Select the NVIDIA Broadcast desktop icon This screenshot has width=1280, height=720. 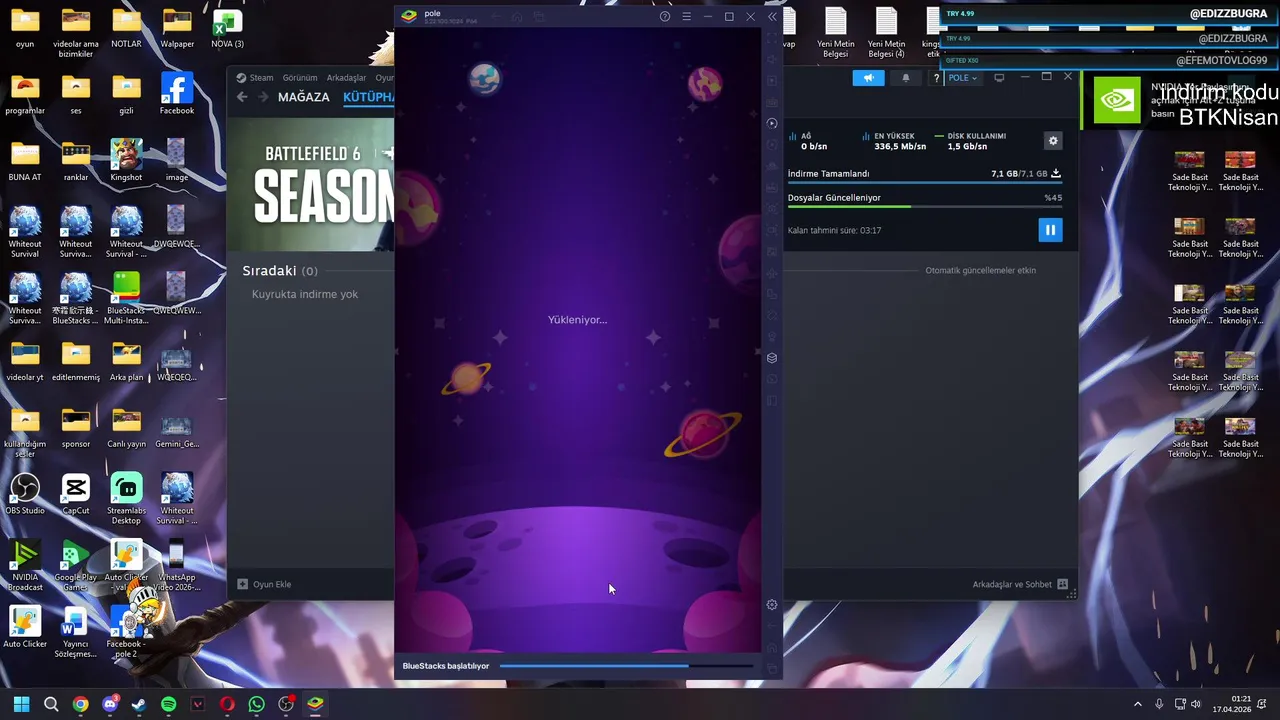(25, 566)
